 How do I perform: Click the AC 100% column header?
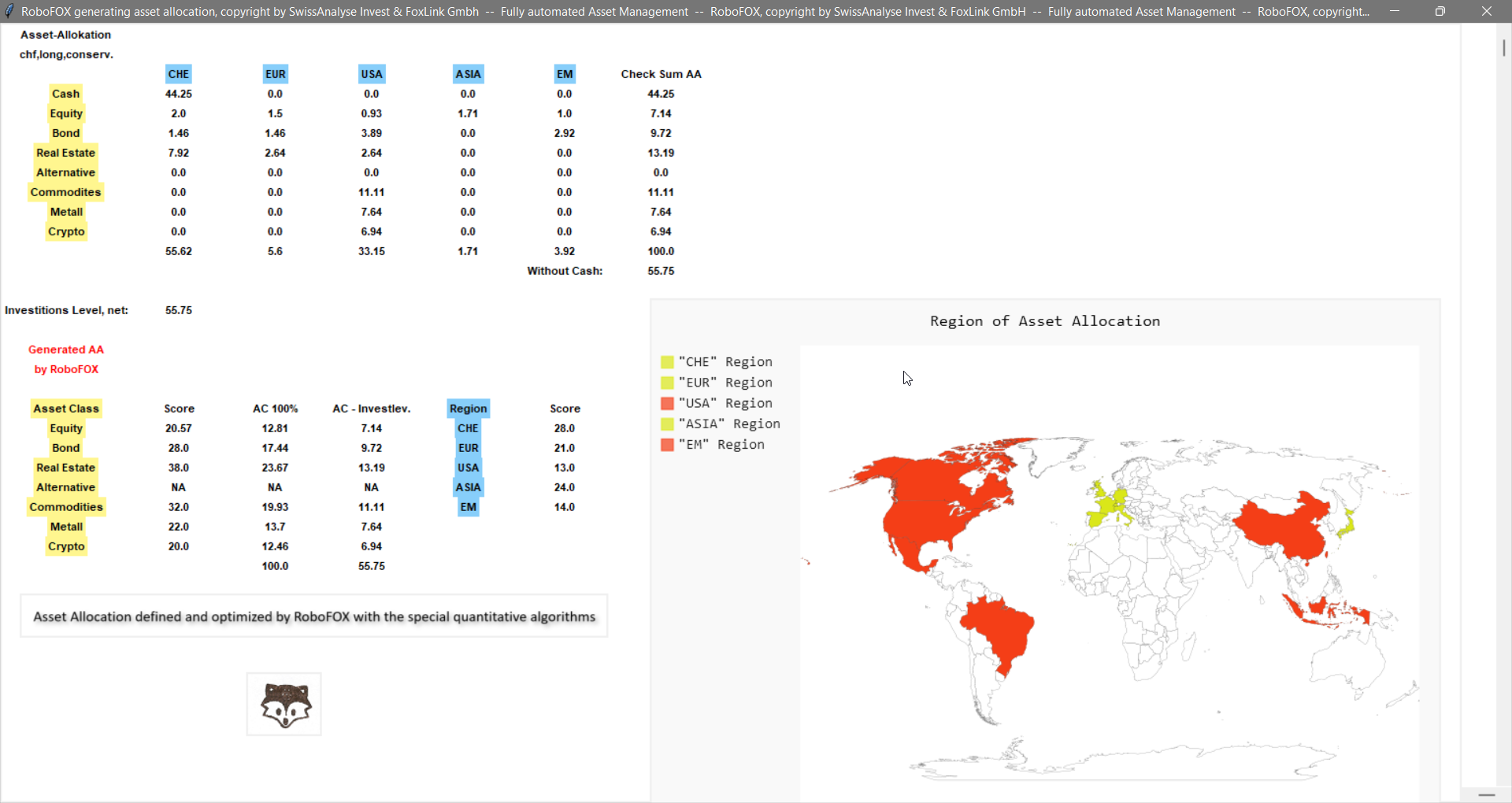click(276, 409)
